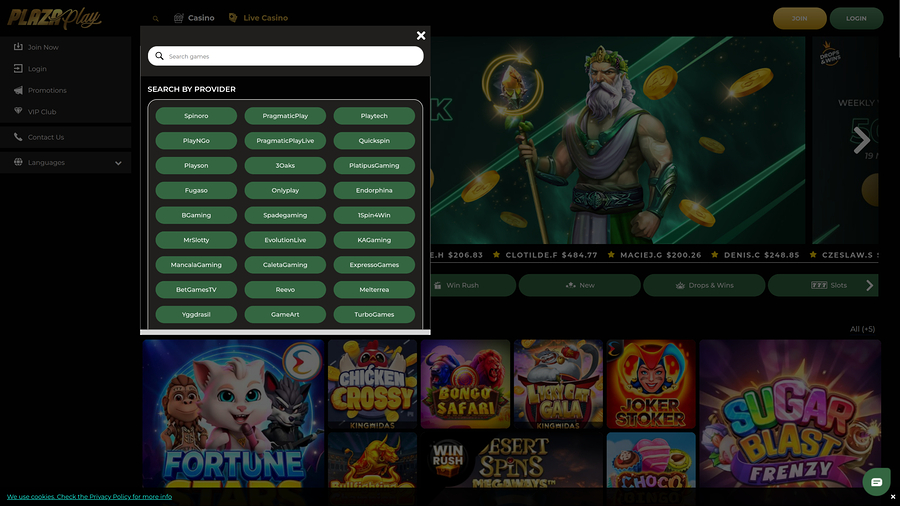
Task: Select the PragmaticPlay provider
Action: pyautogui.click(x=285, y=116)
